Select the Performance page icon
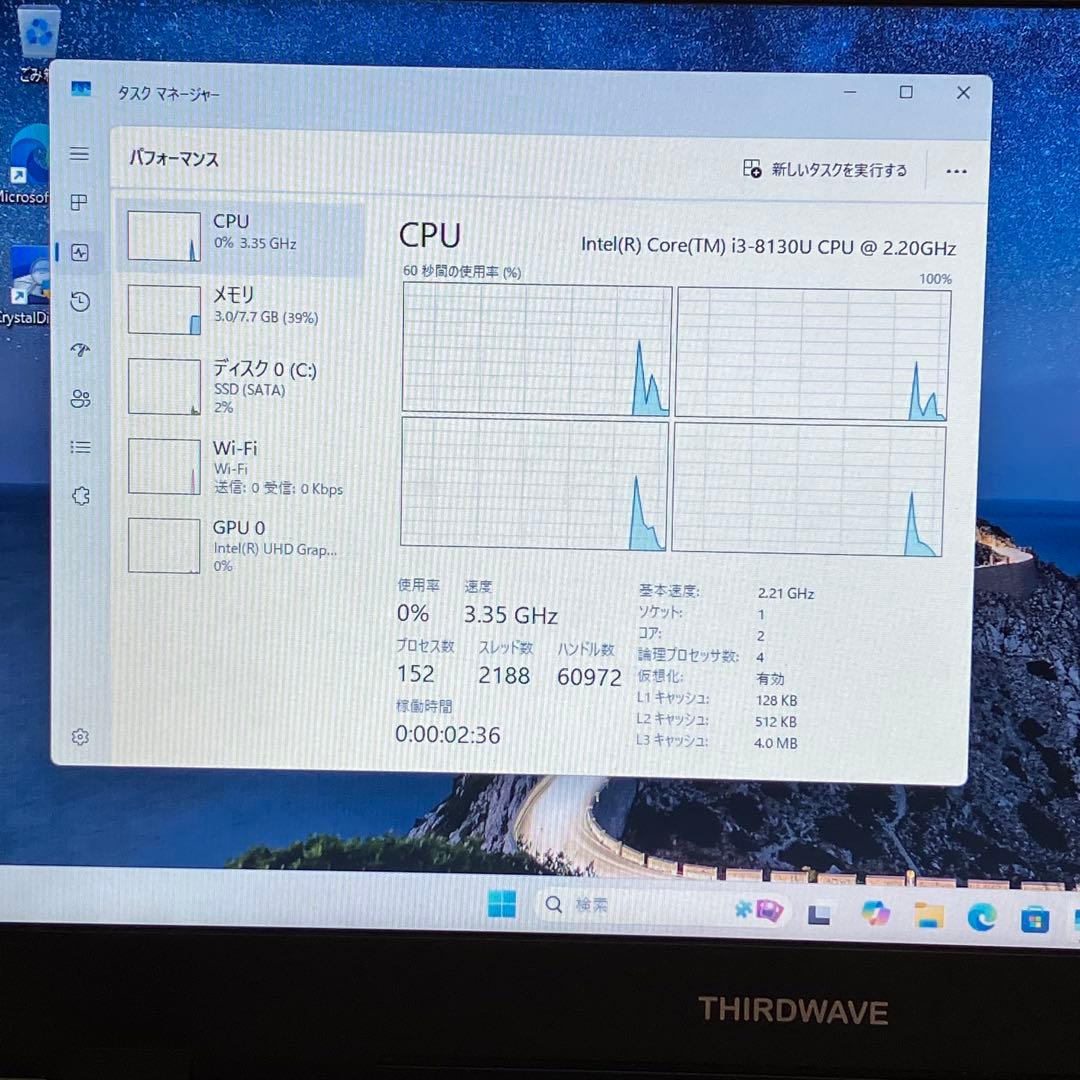Image resolution: width=1080 pixels, height=1080 pixels. point(79,251)
